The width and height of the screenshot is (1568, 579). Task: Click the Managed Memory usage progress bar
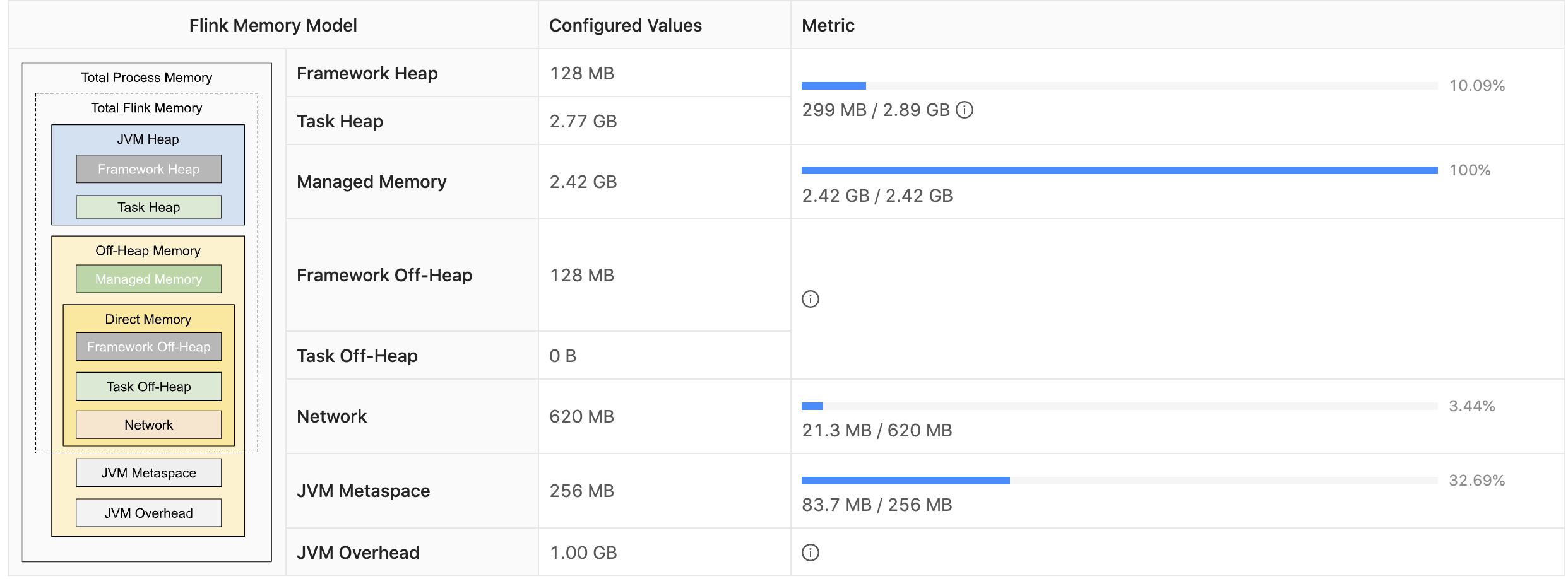tap(1119, 170)
